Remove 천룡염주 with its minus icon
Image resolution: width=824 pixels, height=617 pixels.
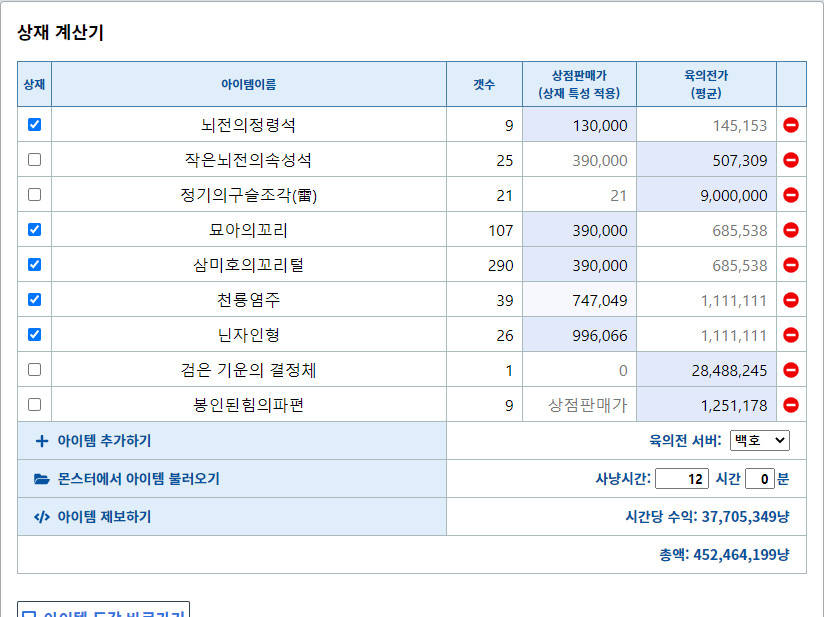[x=791, y=299]
